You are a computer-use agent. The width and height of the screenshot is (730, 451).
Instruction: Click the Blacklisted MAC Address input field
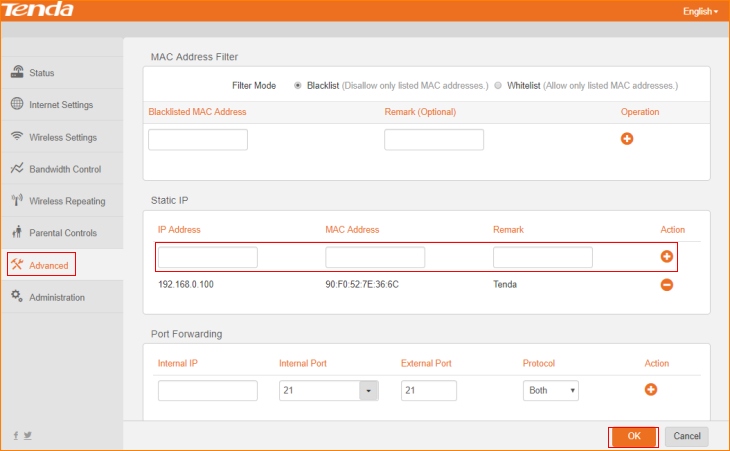point(198,140)
